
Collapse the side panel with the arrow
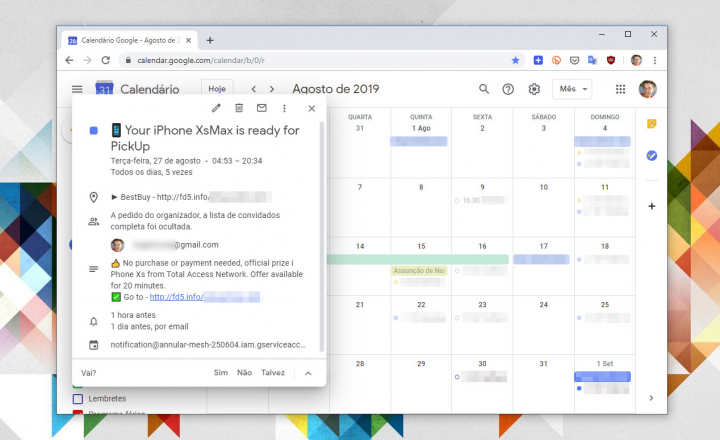tap(651, 398)
